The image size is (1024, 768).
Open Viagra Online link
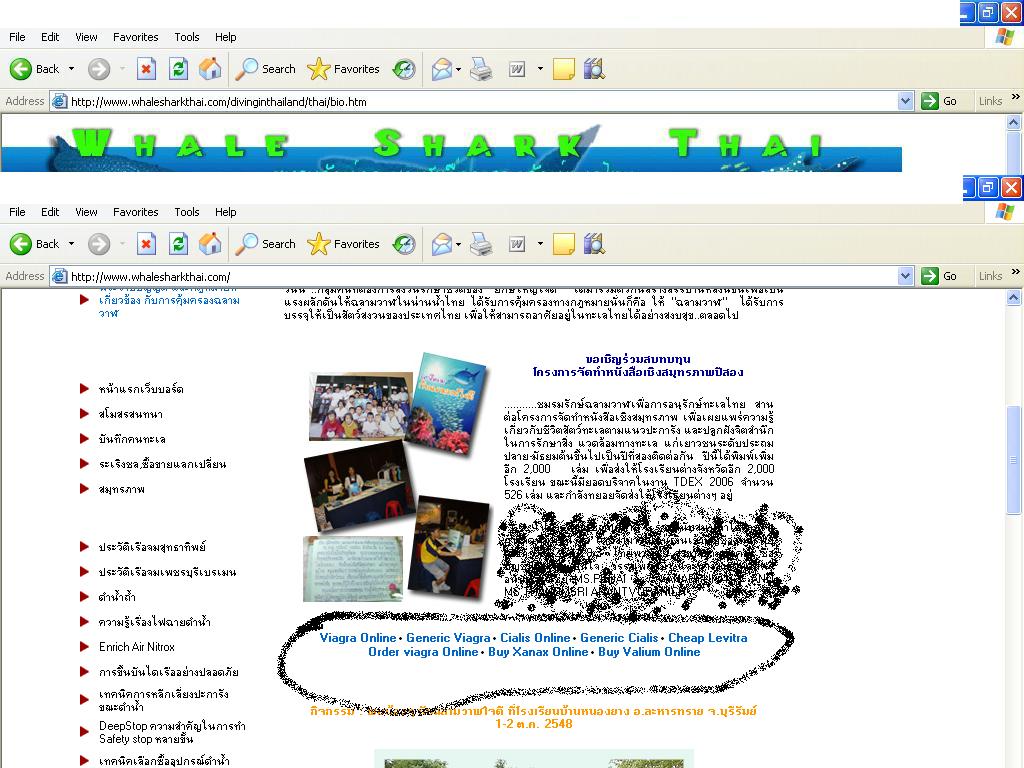pos(358,638)
